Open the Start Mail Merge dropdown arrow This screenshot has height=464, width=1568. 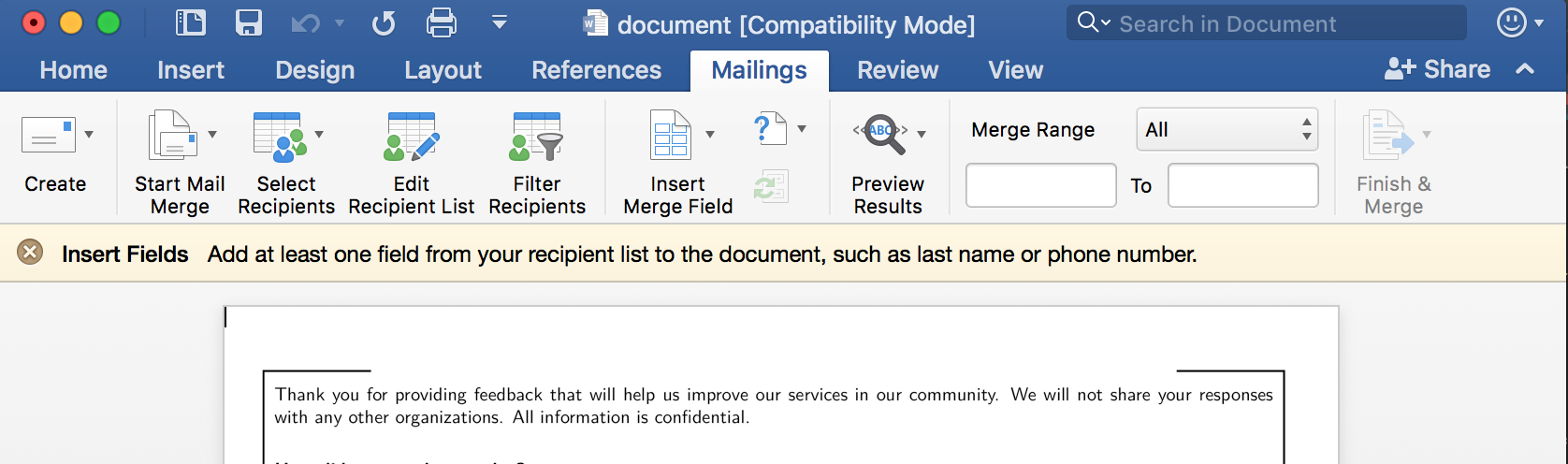[x=212, y=135]
